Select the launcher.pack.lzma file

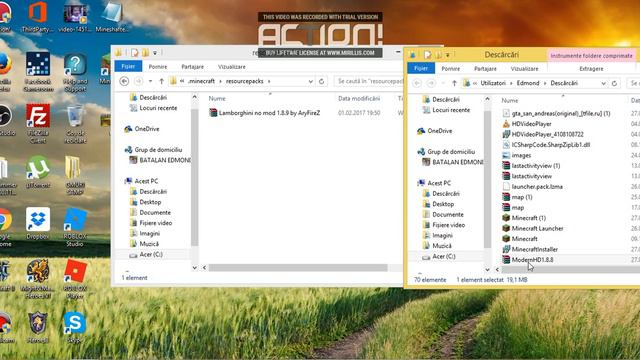coord(532,187)
